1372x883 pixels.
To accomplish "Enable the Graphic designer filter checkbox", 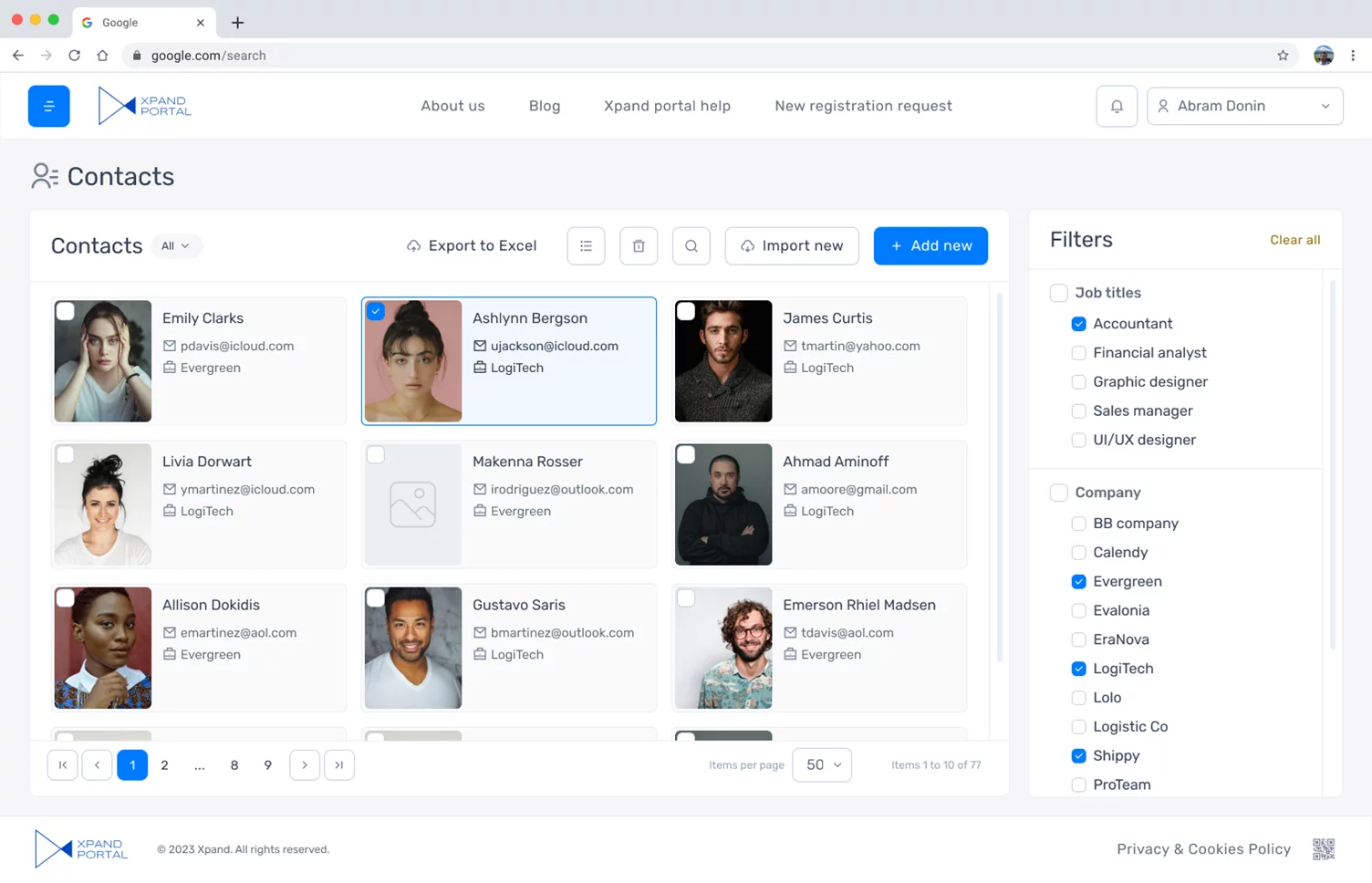I will pyautogui.click(x=1078, y=382).
